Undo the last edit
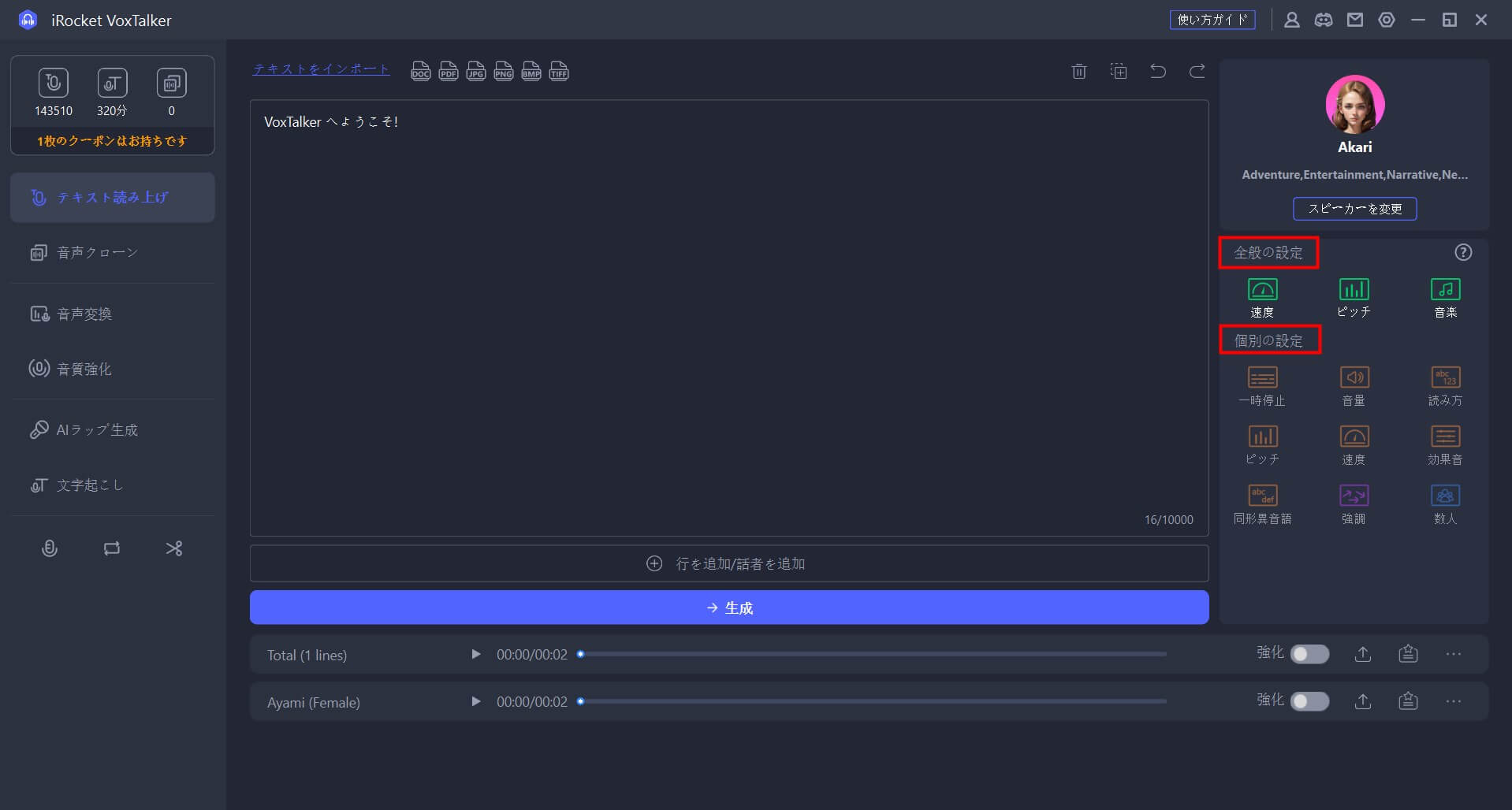This screenshot has width=1512, height=810. point(1158,72)
